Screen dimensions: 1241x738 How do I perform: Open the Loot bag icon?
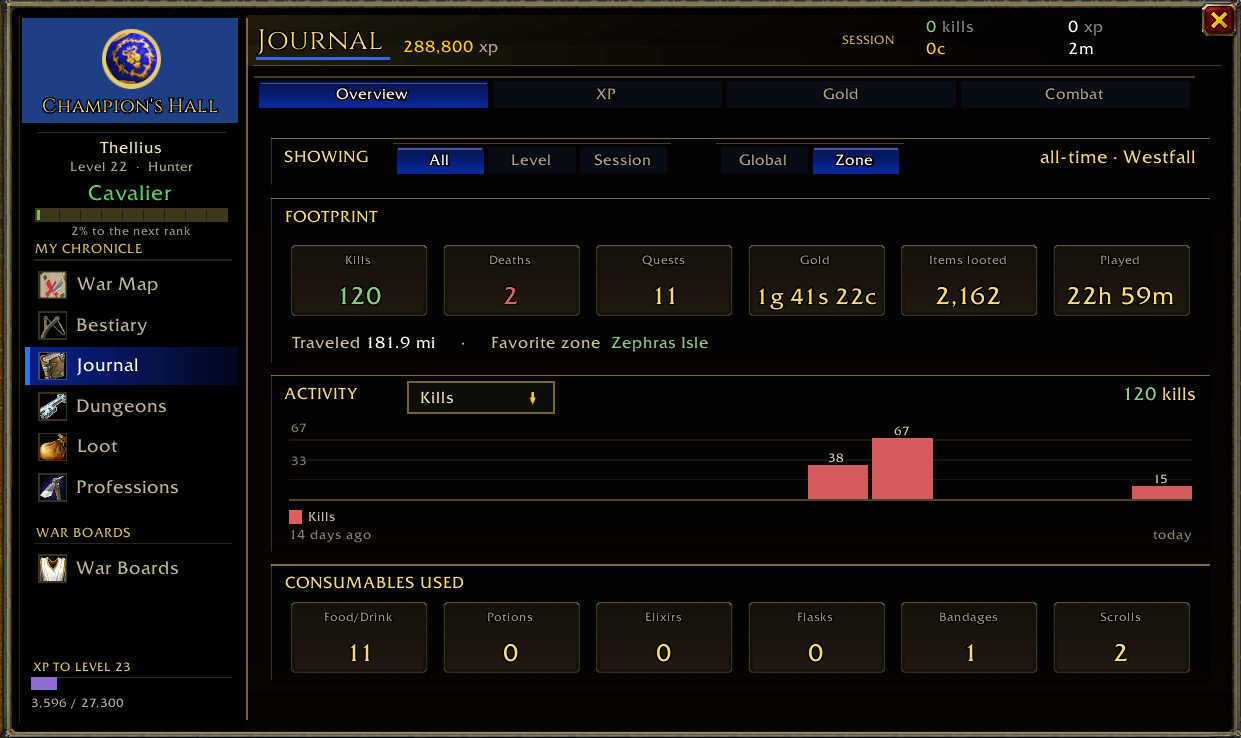(53, 447)
